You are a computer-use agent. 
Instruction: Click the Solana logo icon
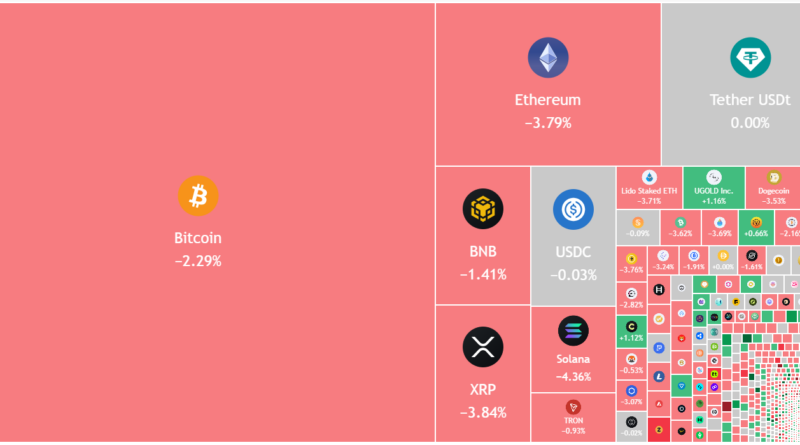tap(573, 331)
